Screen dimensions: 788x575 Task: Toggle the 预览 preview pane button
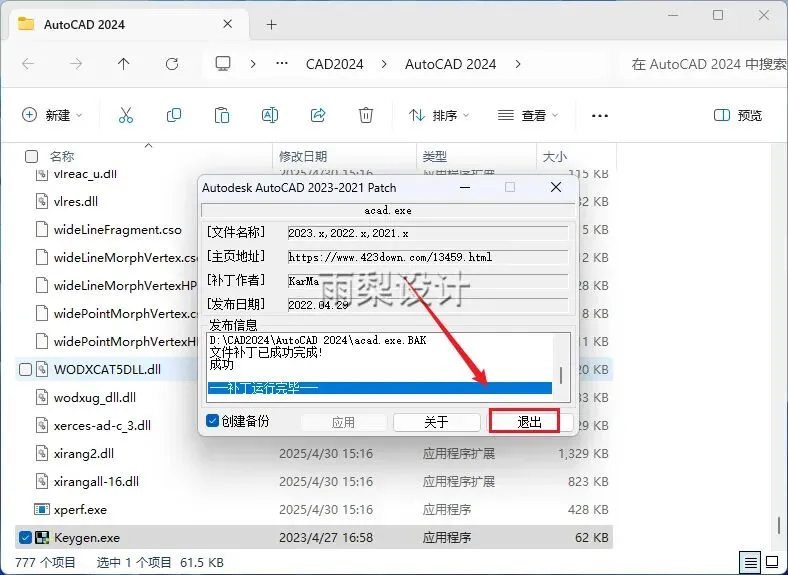point(738,115)
